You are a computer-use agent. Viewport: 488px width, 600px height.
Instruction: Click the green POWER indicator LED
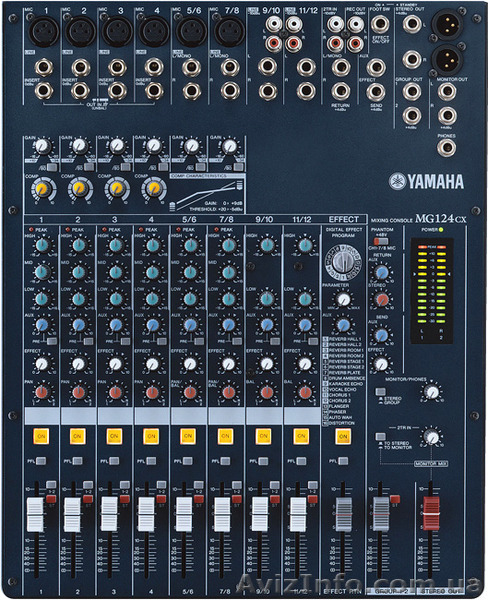[x=441, y=230]
